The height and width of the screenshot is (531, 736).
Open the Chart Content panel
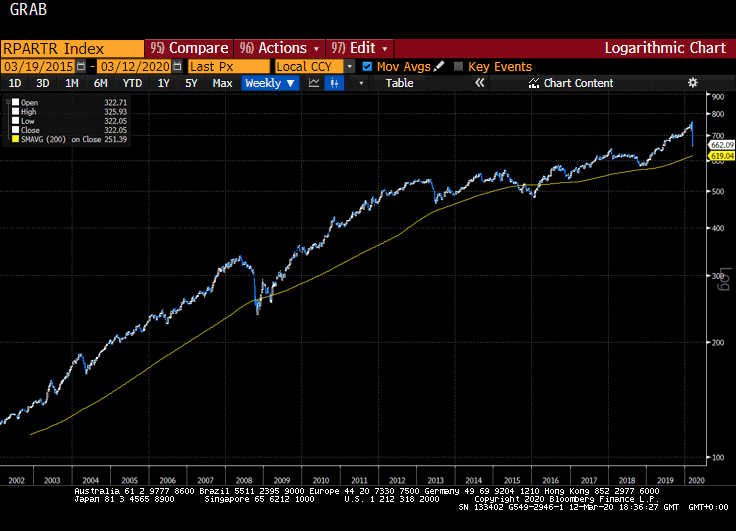tap(571, 83)
